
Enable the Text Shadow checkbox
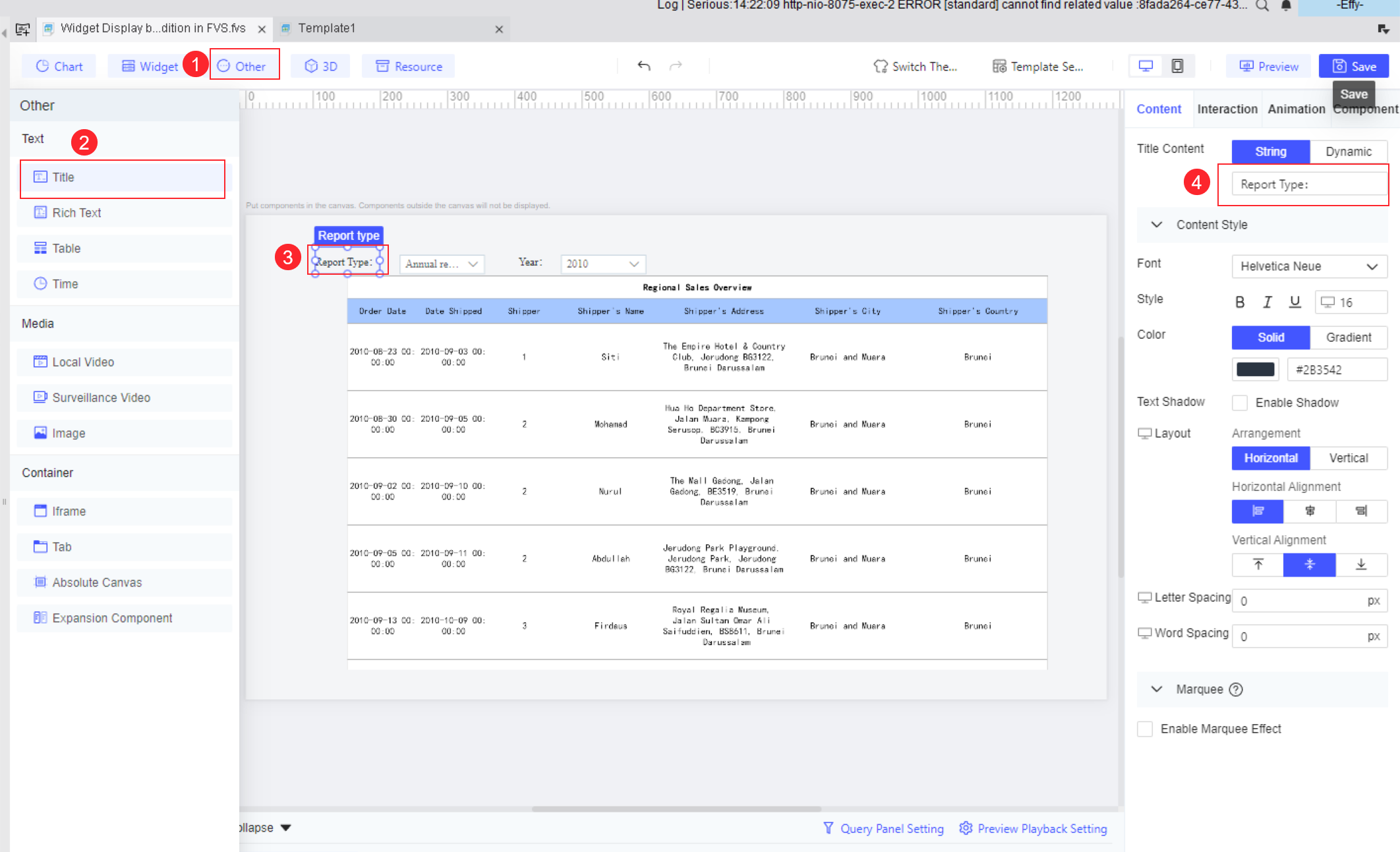pyautogui.click(x=1240, y=403)
